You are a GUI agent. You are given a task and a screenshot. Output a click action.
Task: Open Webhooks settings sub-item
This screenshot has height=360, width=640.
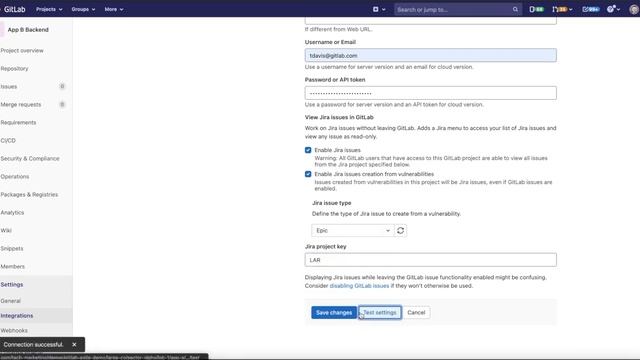click(x=14, y=330)
